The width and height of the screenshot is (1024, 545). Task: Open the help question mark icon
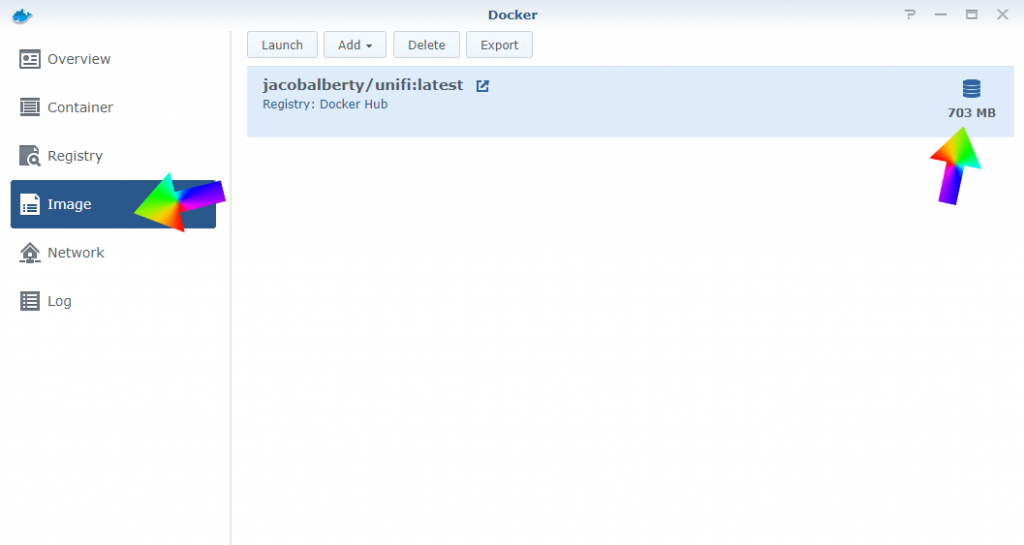point(910,14)
